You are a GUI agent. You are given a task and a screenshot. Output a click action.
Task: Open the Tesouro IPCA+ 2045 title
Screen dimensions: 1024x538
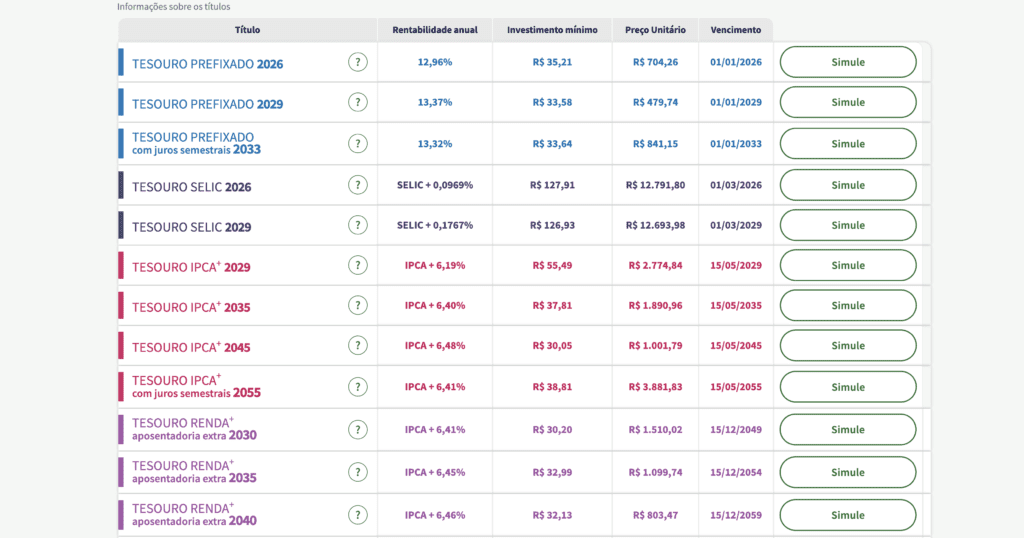click(x=191, y=347)
